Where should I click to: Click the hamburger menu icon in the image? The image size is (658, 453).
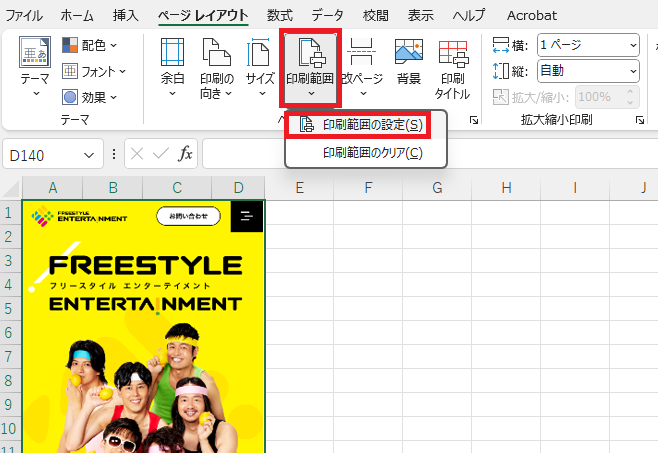(x=247, y=216)
